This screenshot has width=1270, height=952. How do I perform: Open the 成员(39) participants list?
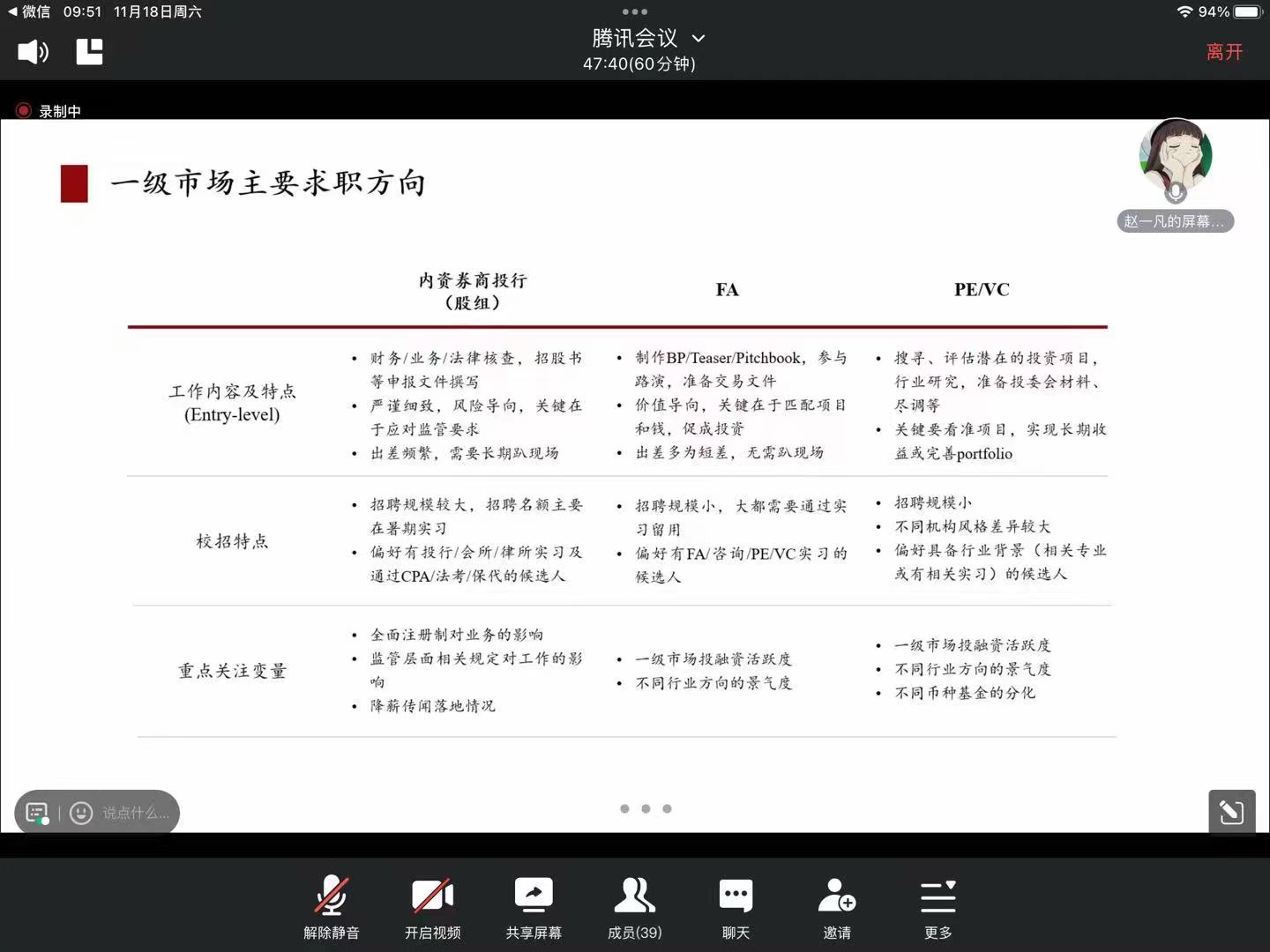pyautogui.click(x=634, y=908)
